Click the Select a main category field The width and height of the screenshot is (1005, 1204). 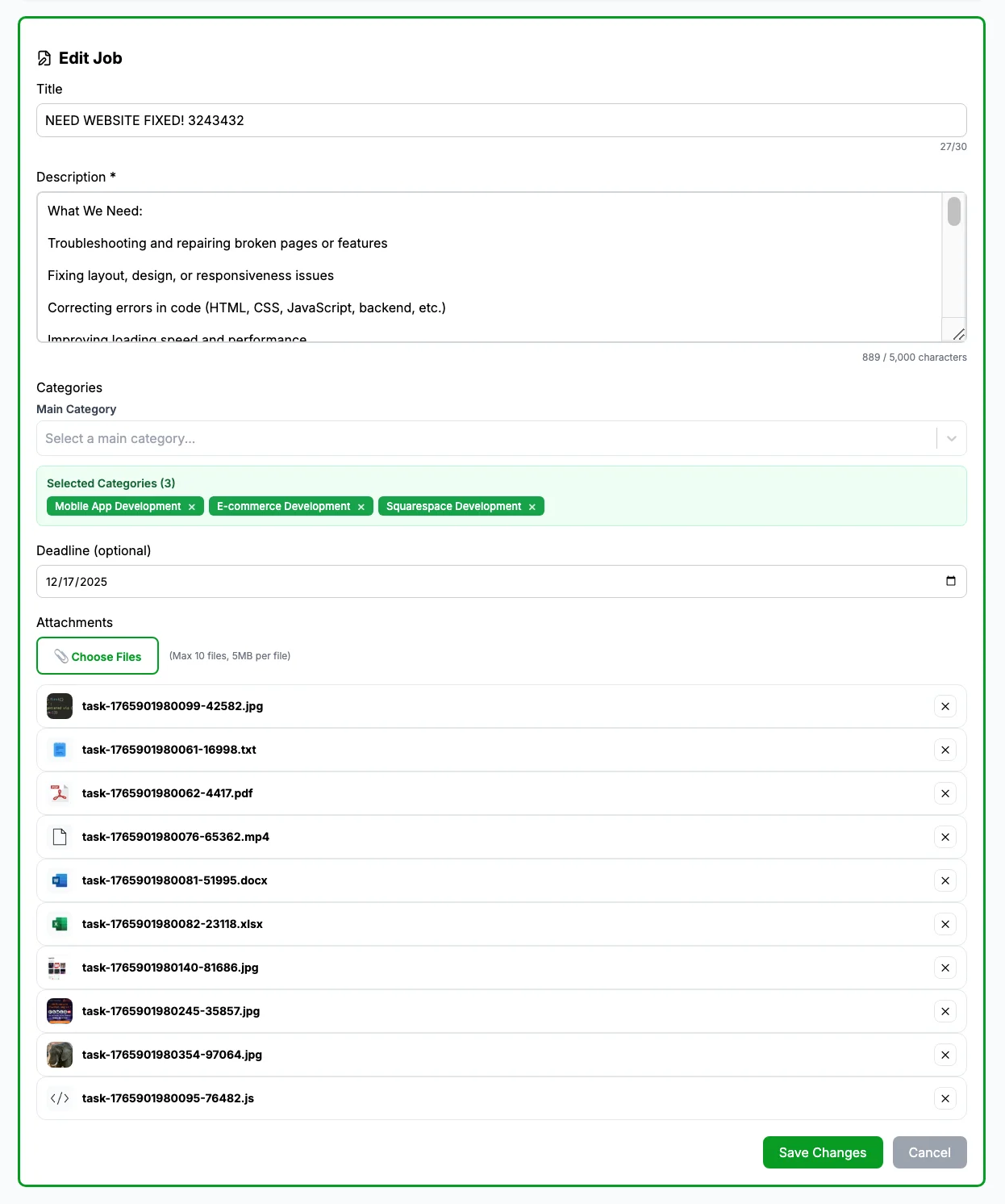pos(484,438)
